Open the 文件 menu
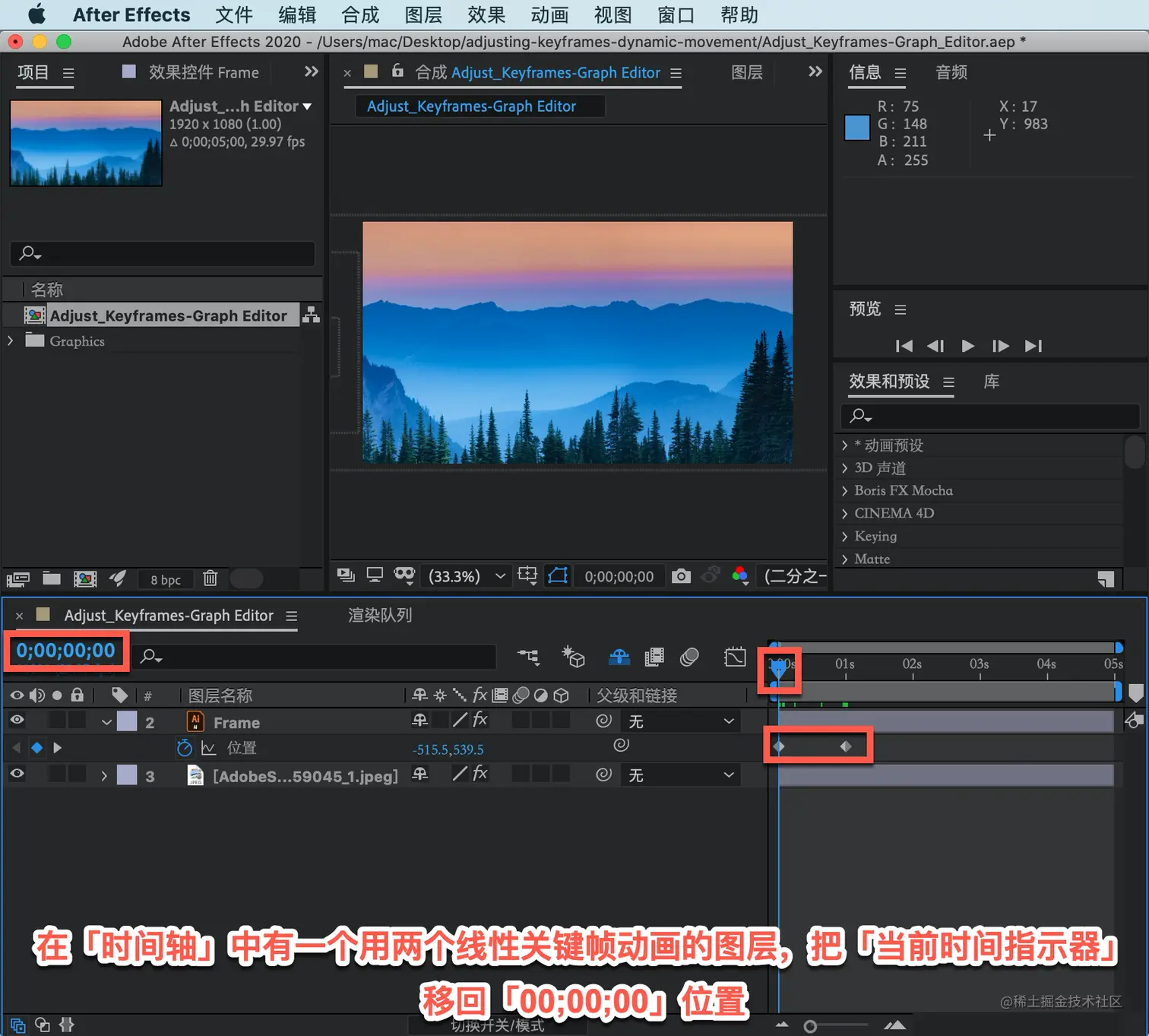The height and width of the screenshot is (1036, 1149). [234, 14]
